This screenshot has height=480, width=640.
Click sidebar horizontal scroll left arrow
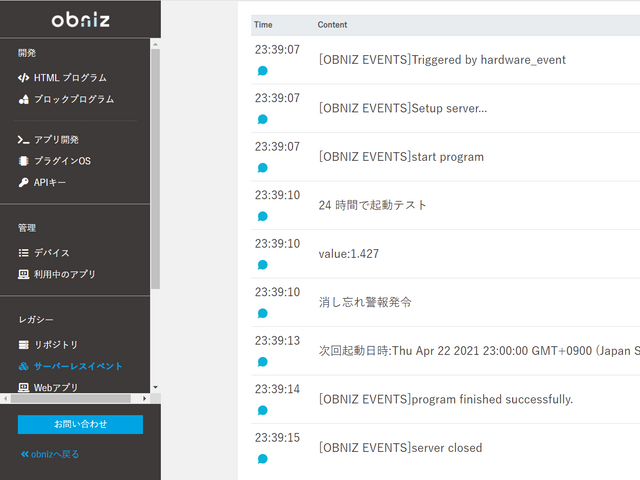[5, 398]
